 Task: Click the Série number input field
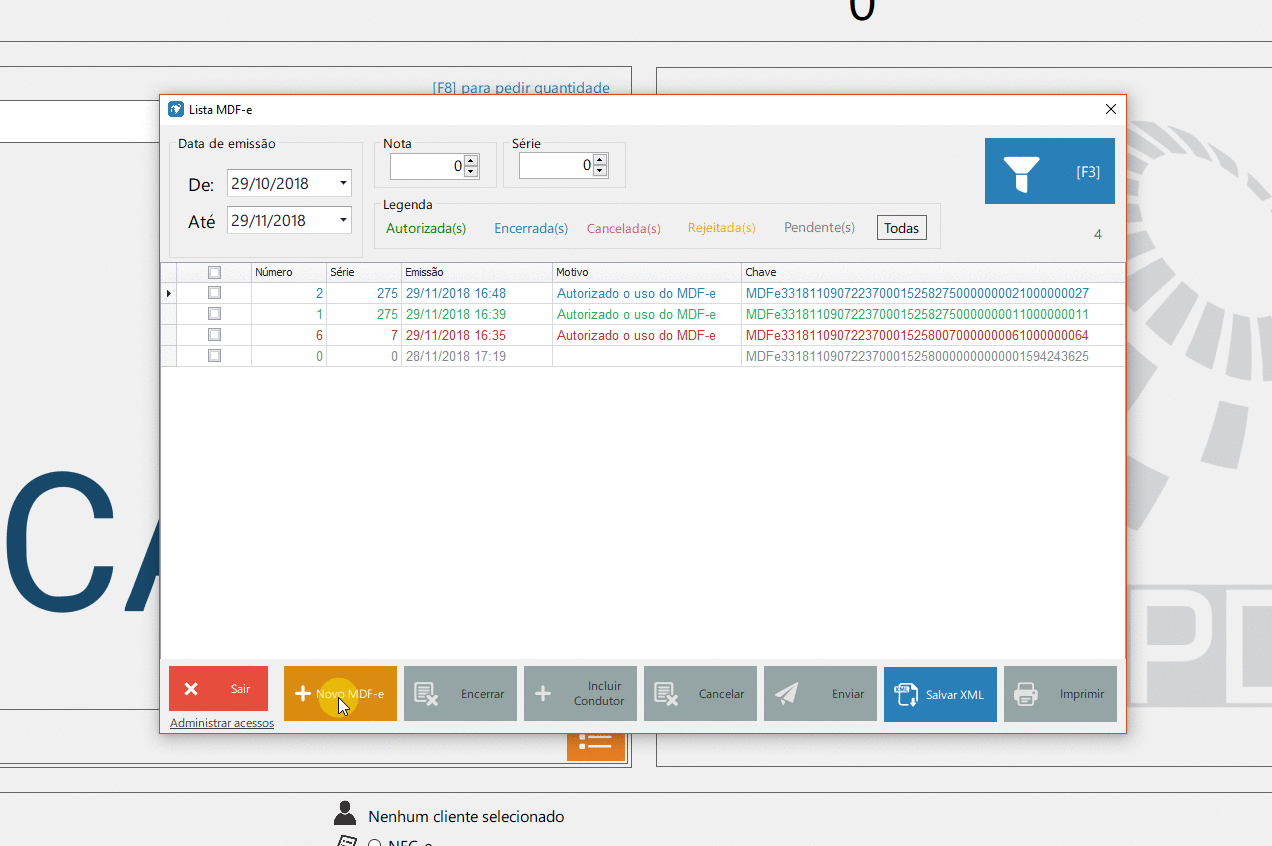click(555, 166)
